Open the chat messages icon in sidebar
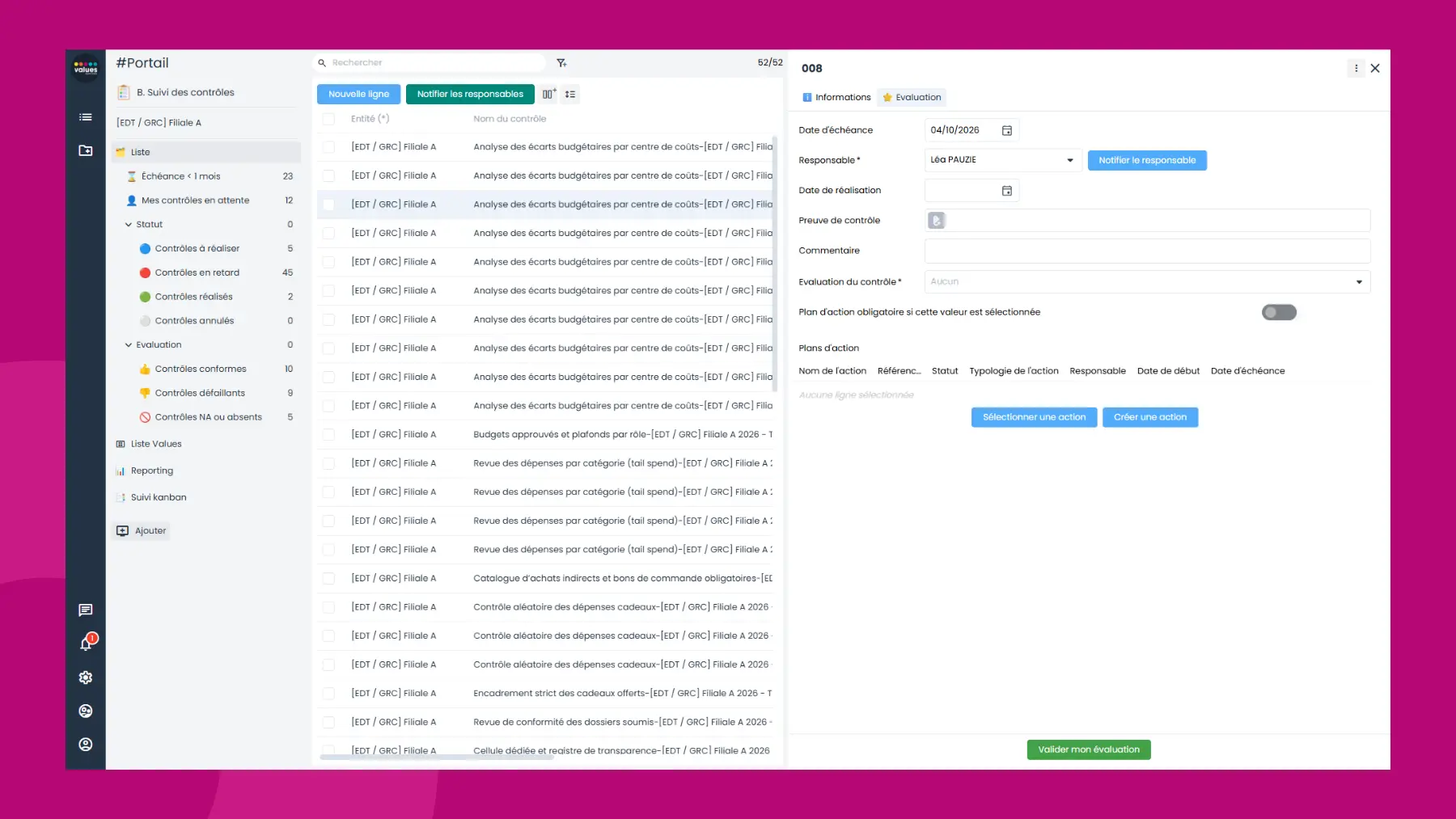 coord(85,610)
